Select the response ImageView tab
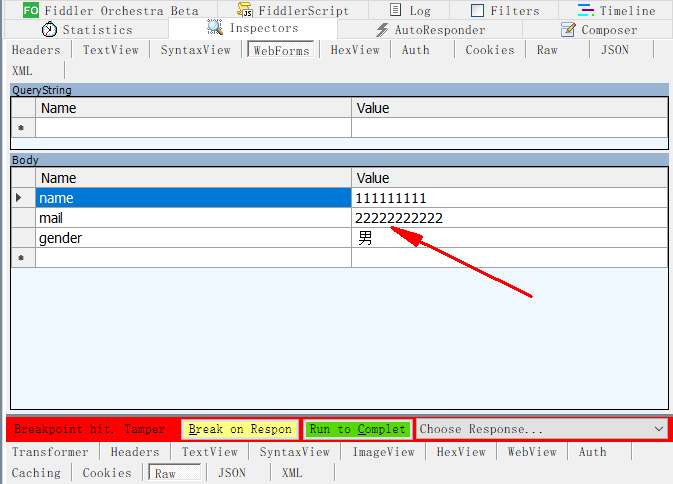This screenshot has height=484, width=673. (383, 452)
